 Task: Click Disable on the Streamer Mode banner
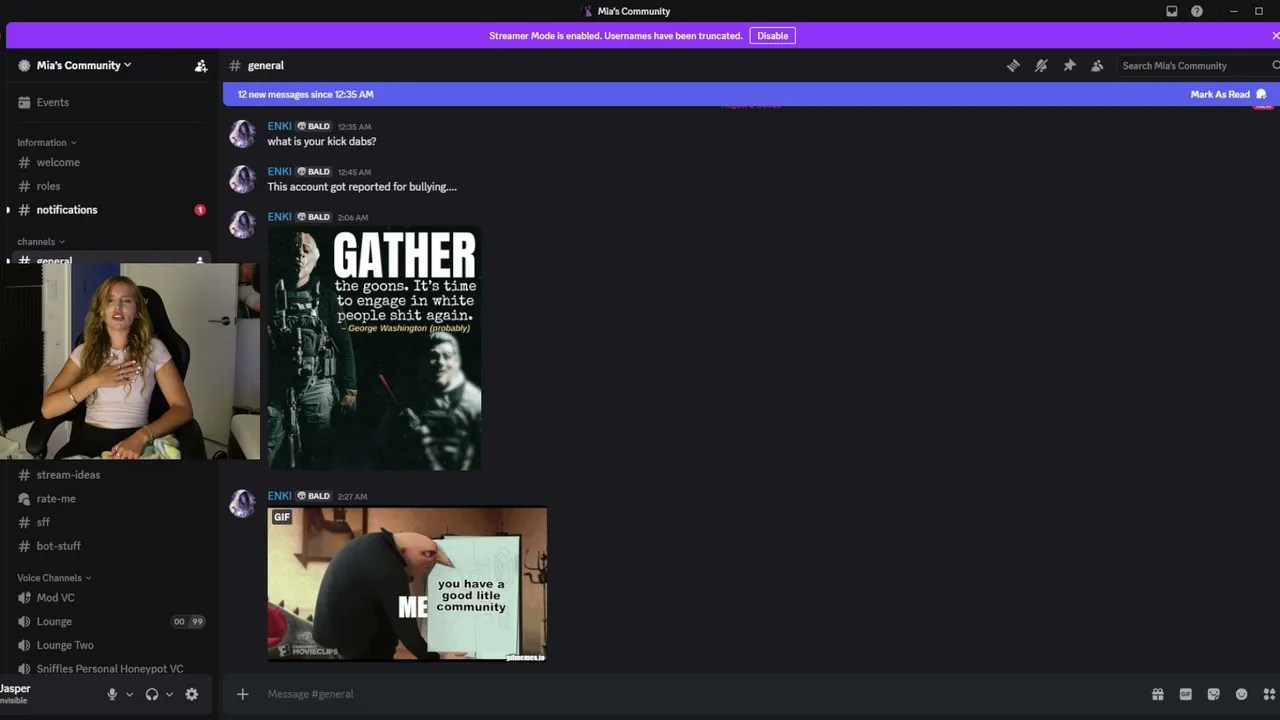pos(772,36)
